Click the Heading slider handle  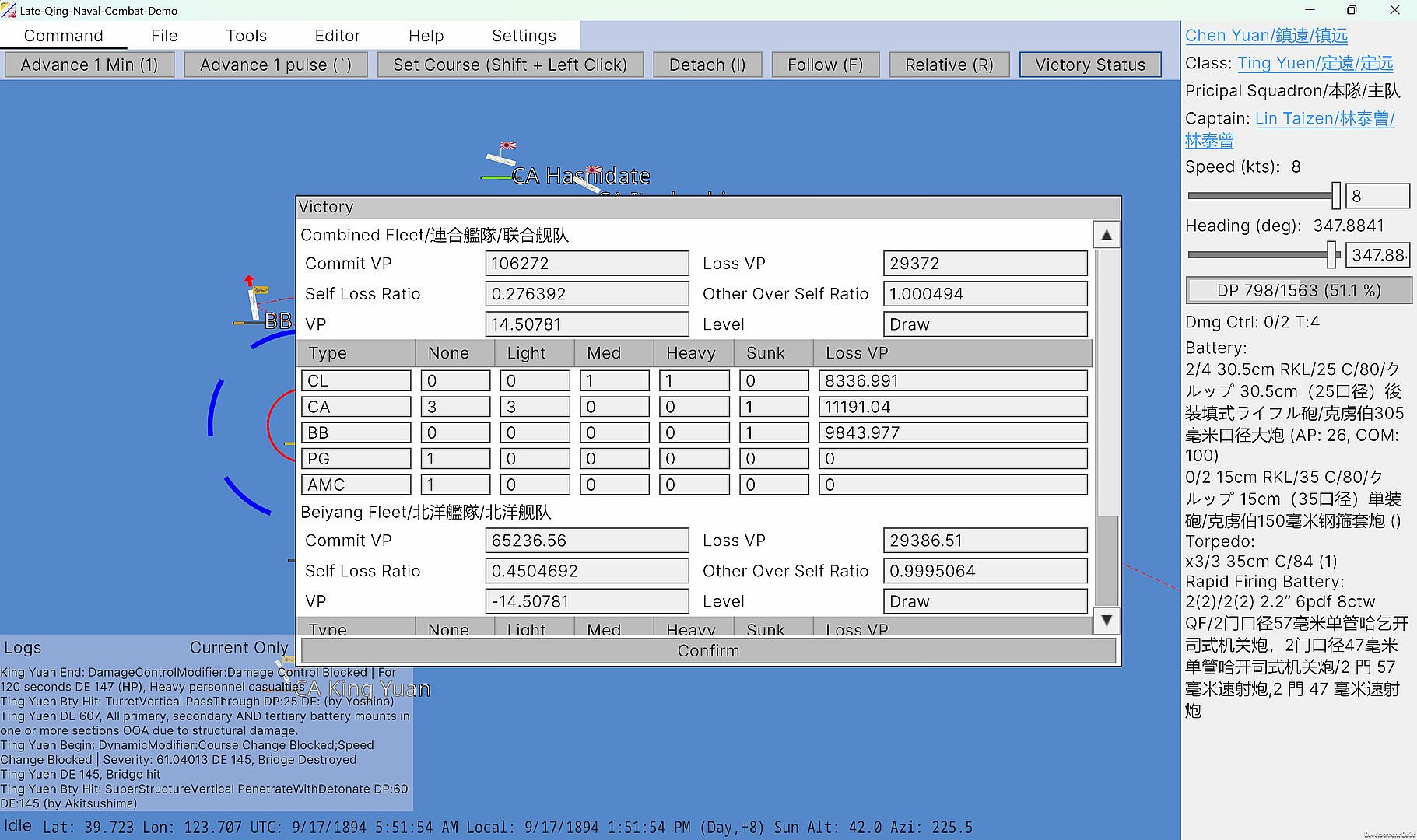click(1332, 254)
